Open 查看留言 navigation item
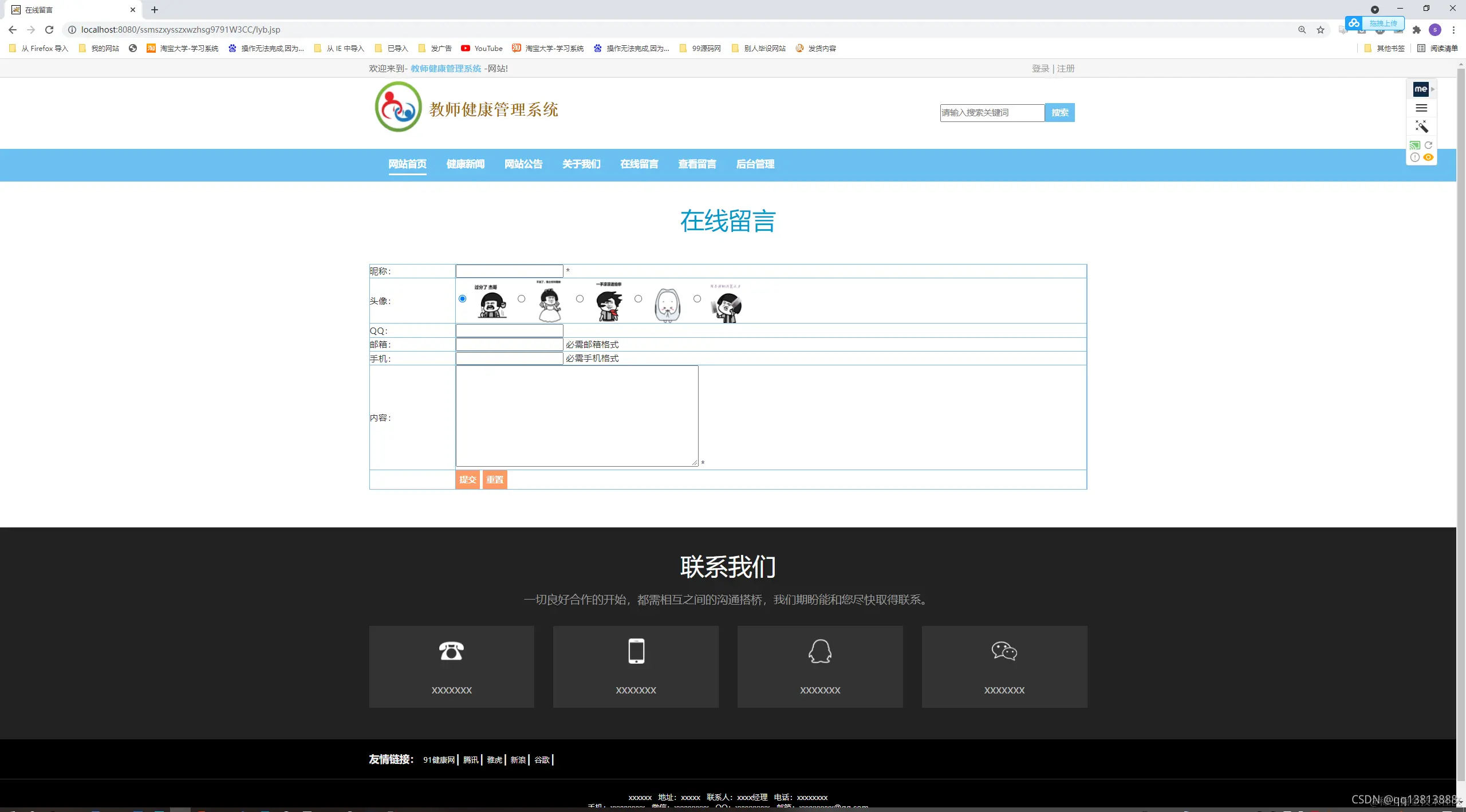The height and width of the screenshot is (812, 1466). [x=697, y=164]
